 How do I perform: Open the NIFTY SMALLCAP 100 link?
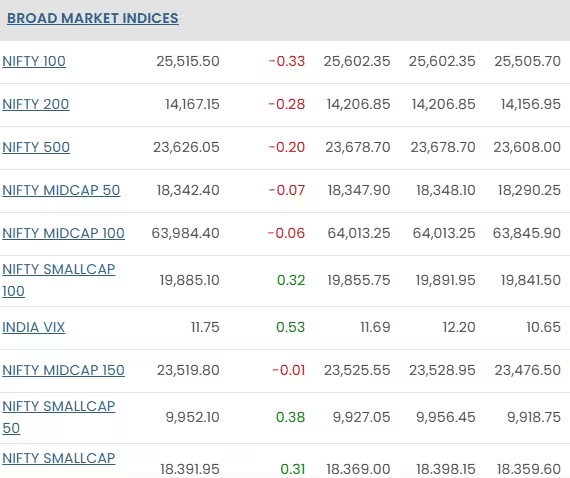(59, 280)
